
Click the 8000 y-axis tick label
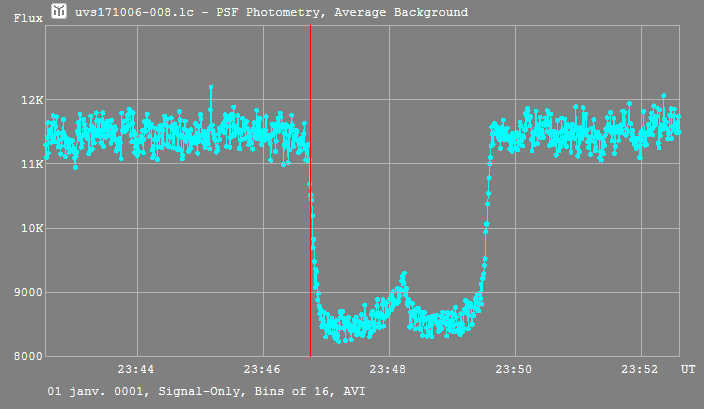click(x=30, y=356)
